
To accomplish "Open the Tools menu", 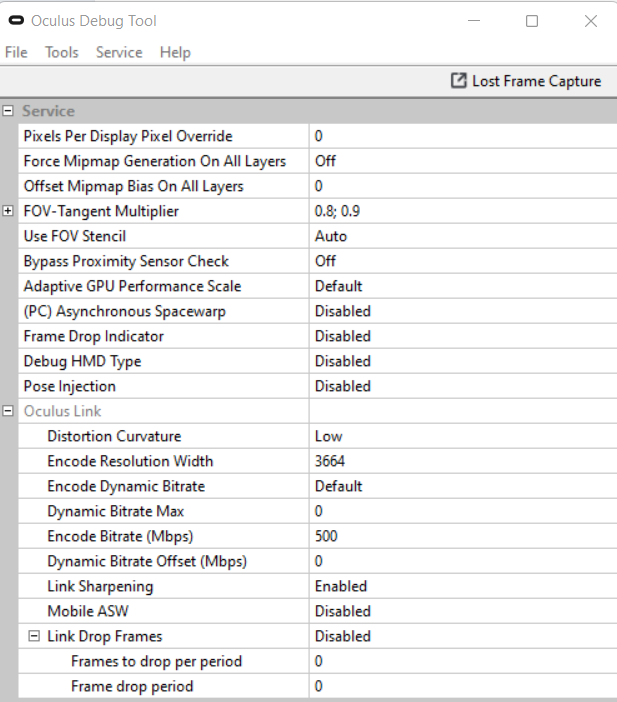I will [x=62, y=52].
